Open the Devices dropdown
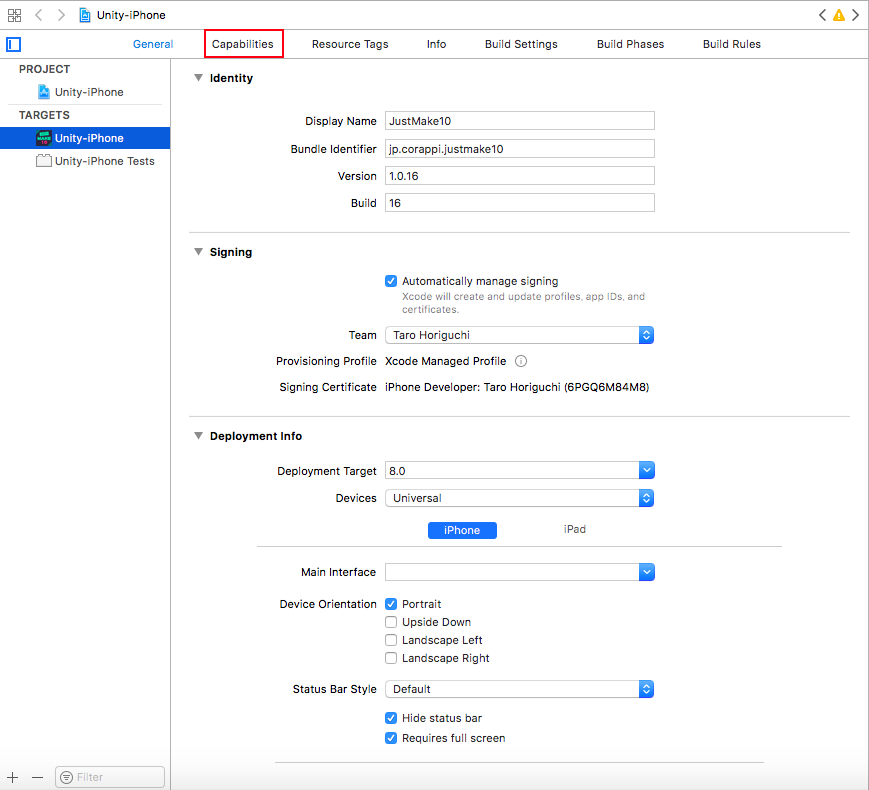This screenshot has height=790, width=869. (x=519, y=498)
